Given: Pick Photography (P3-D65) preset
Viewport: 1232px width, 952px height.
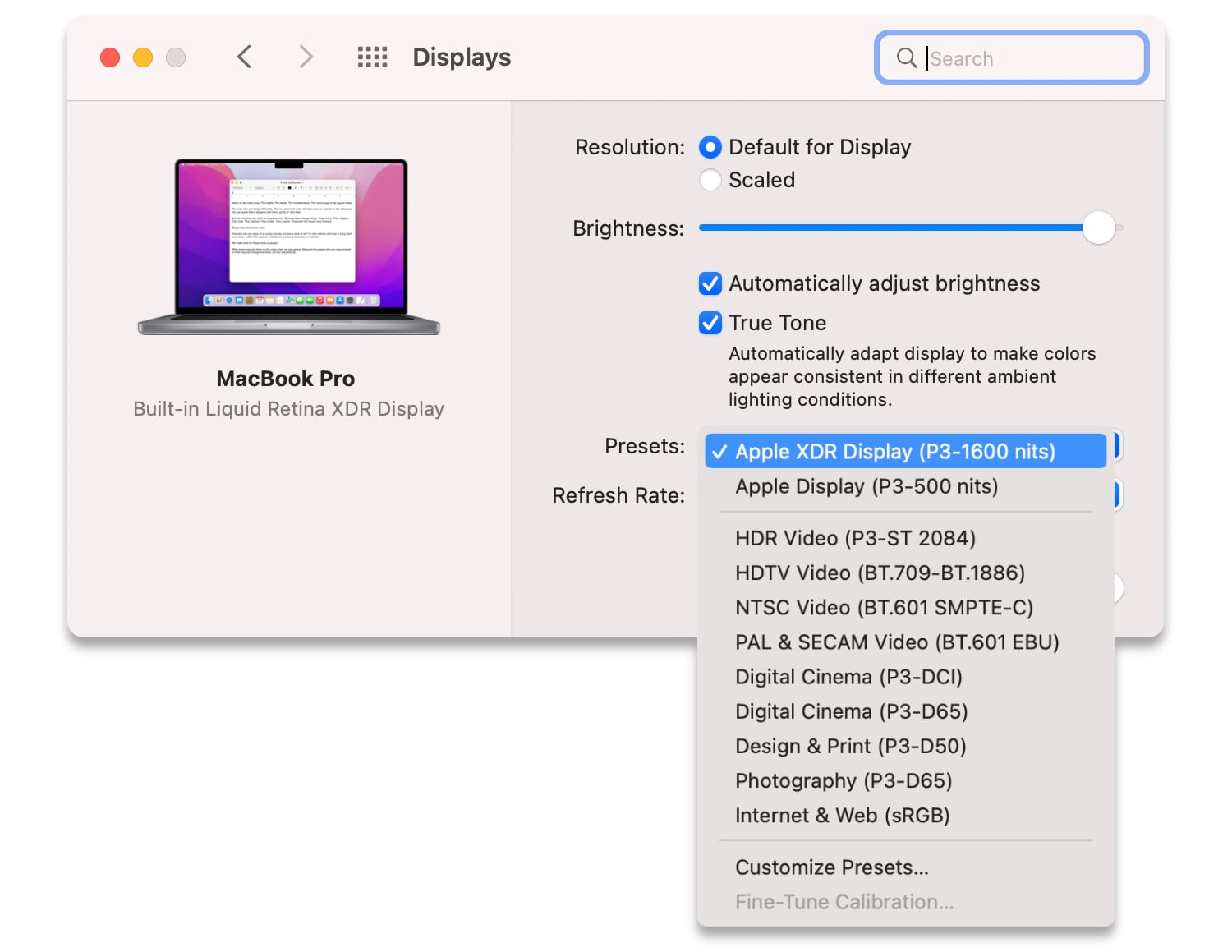Looking at the screenshot, I should click(905, 780).
